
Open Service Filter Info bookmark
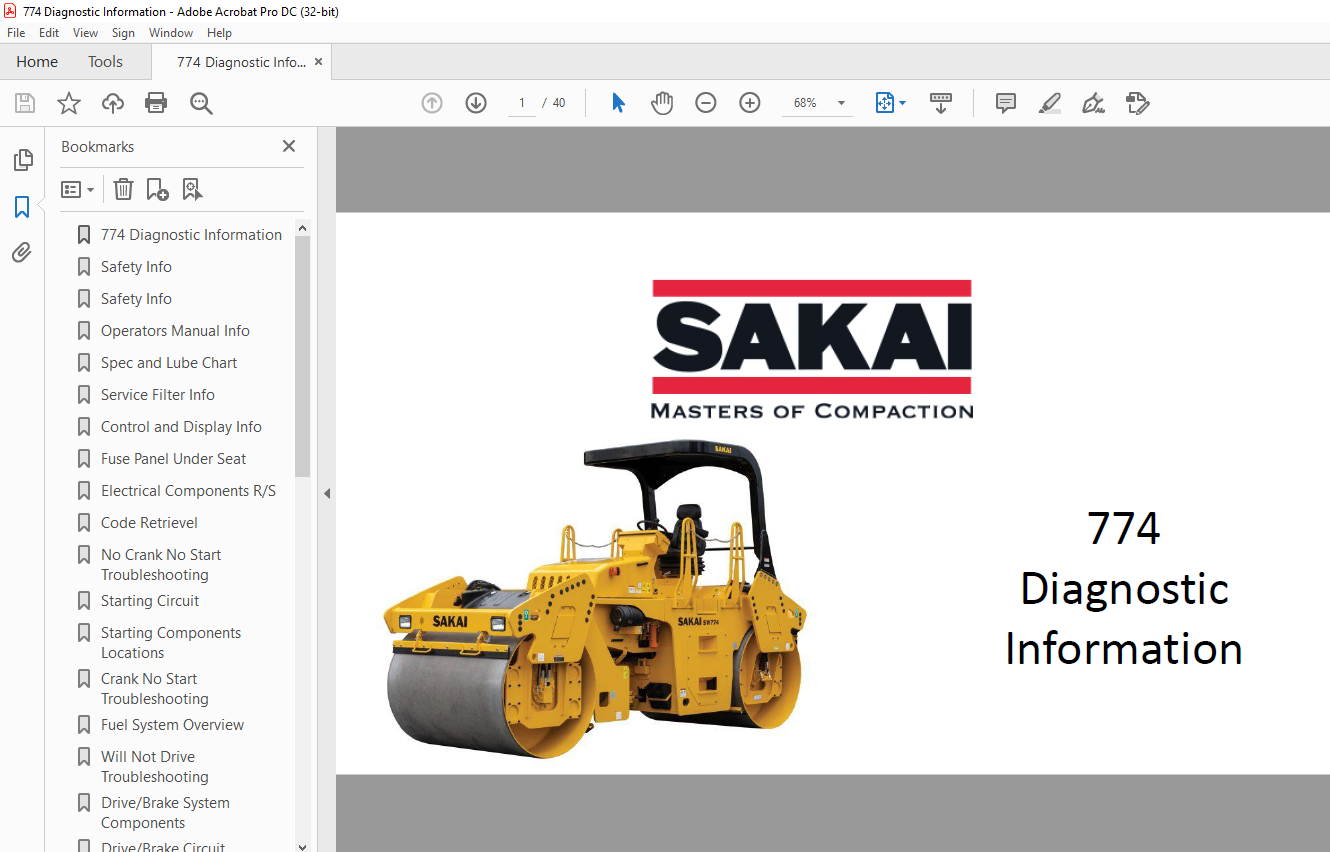coord(158,395)
